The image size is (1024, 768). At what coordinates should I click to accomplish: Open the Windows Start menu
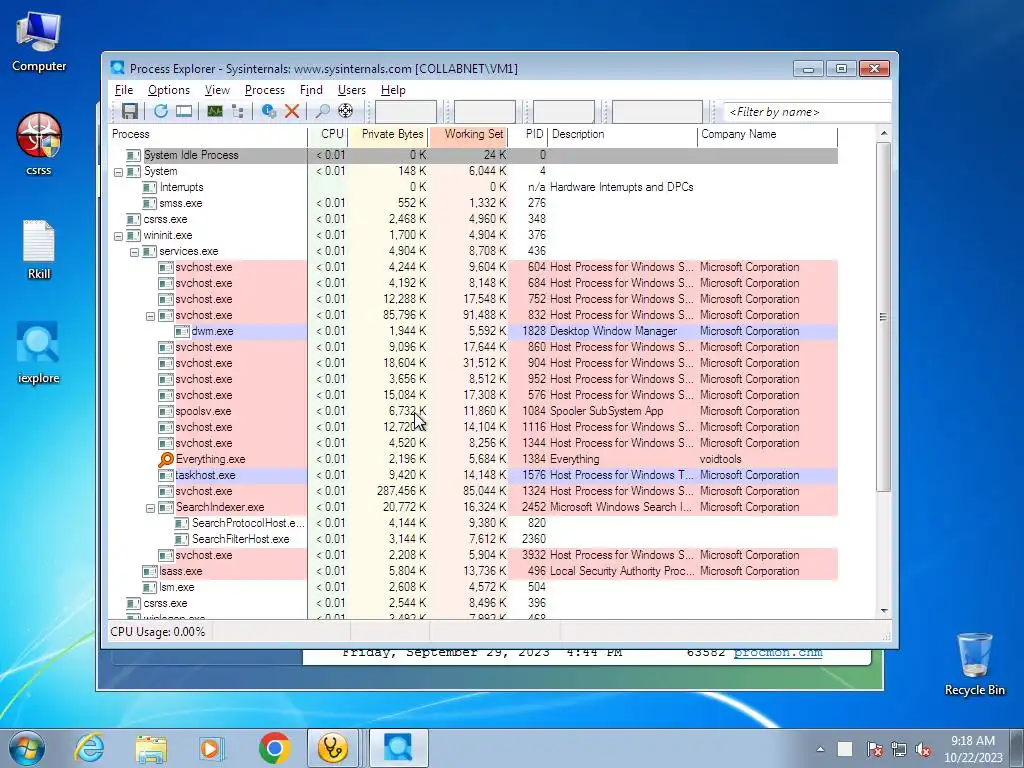click(27, 748)
